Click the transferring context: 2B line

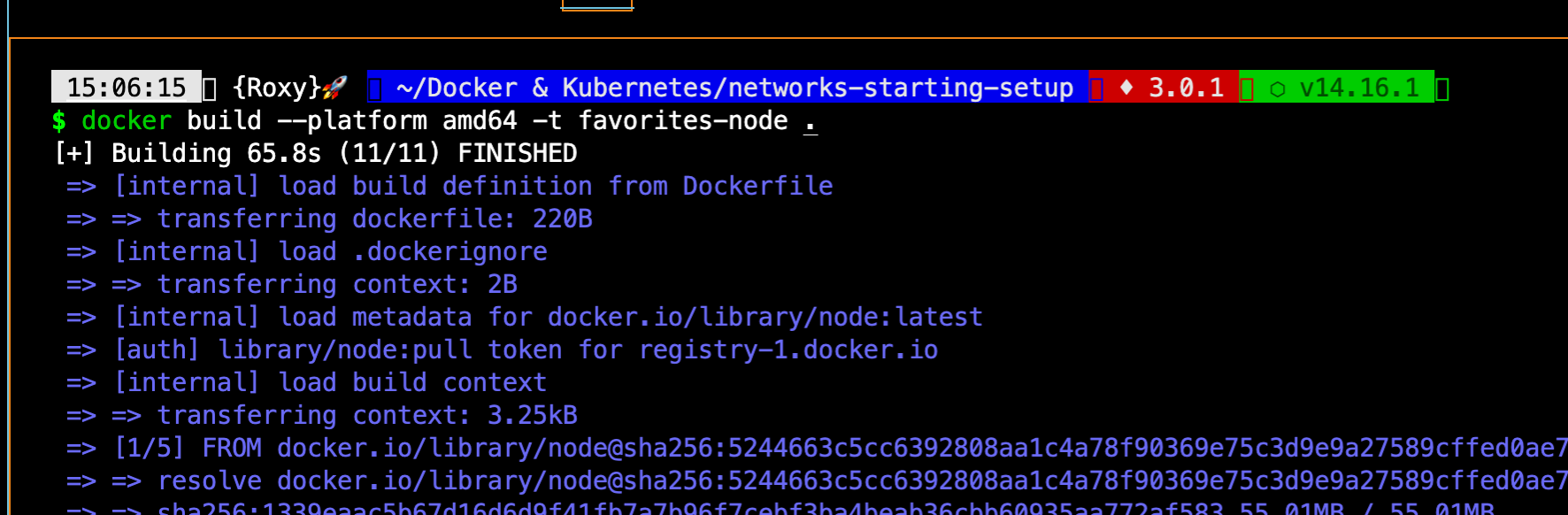pyautogui.click(x=292, y=284)
